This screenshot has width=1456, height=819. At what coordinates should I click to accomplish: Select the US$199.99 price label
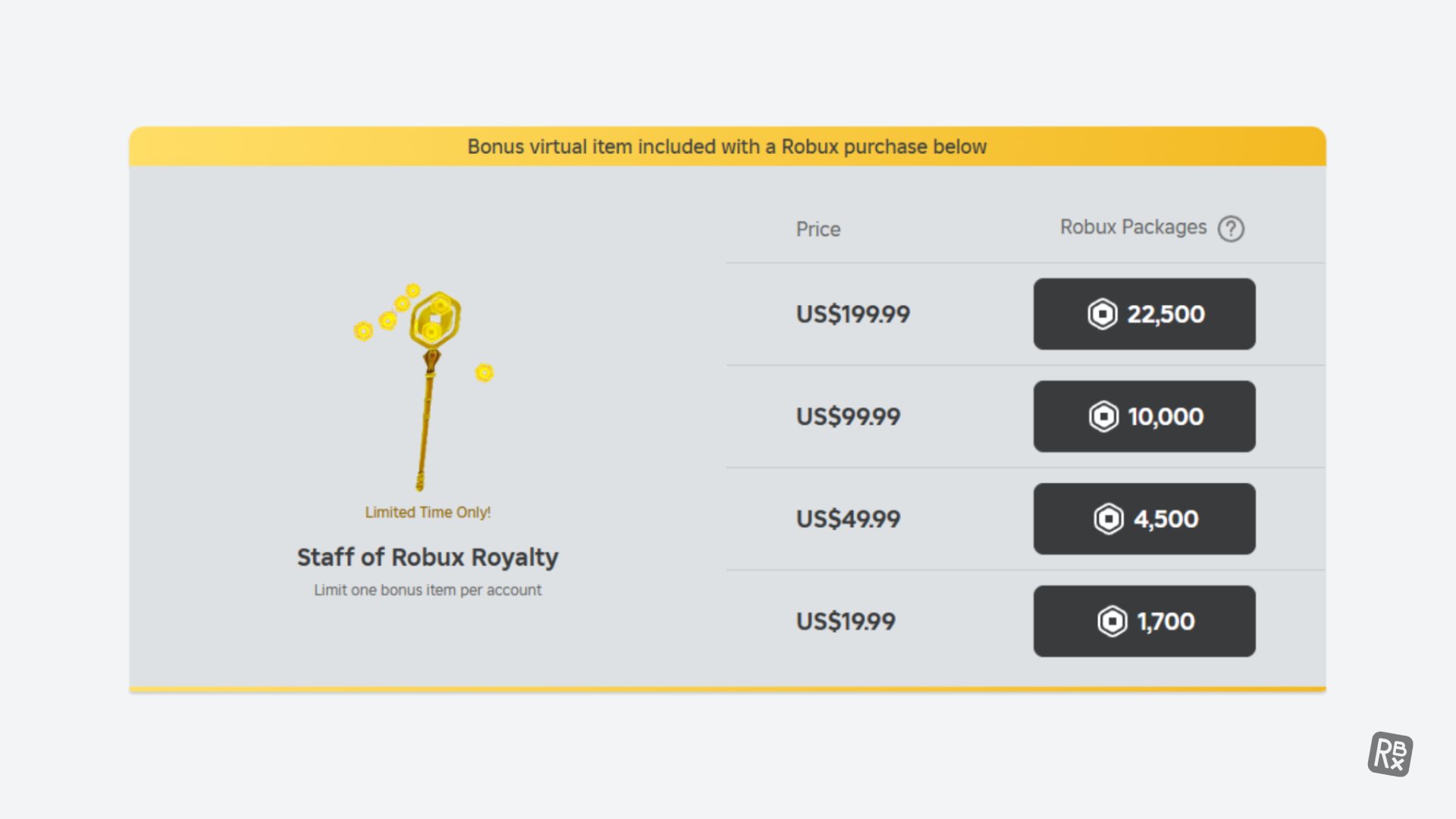point(852,314)
